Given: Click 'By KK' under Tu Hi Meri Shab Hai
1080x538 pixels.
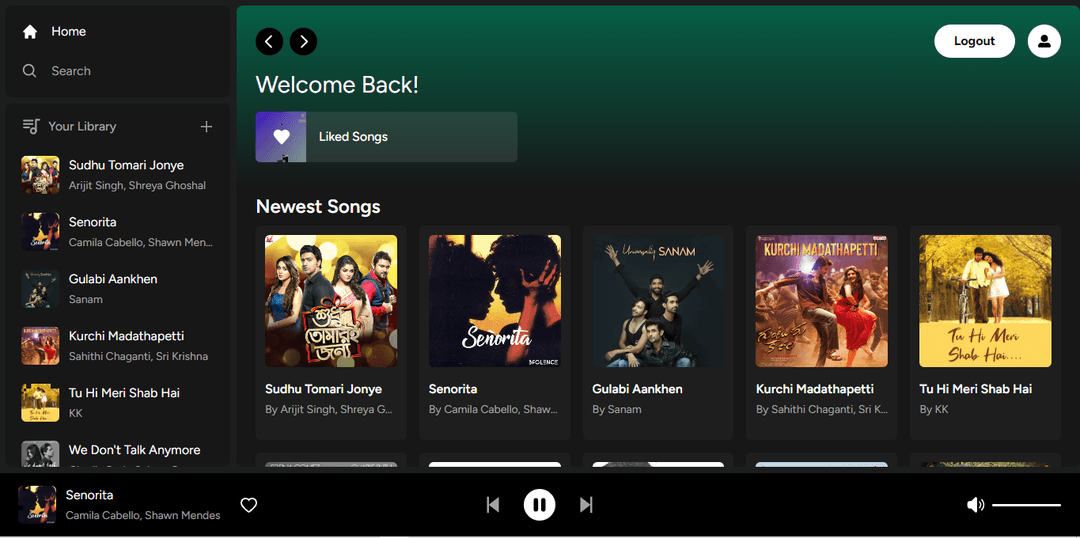Looking at the screenshot, I should pyautogui.click(x=934, y=409).
